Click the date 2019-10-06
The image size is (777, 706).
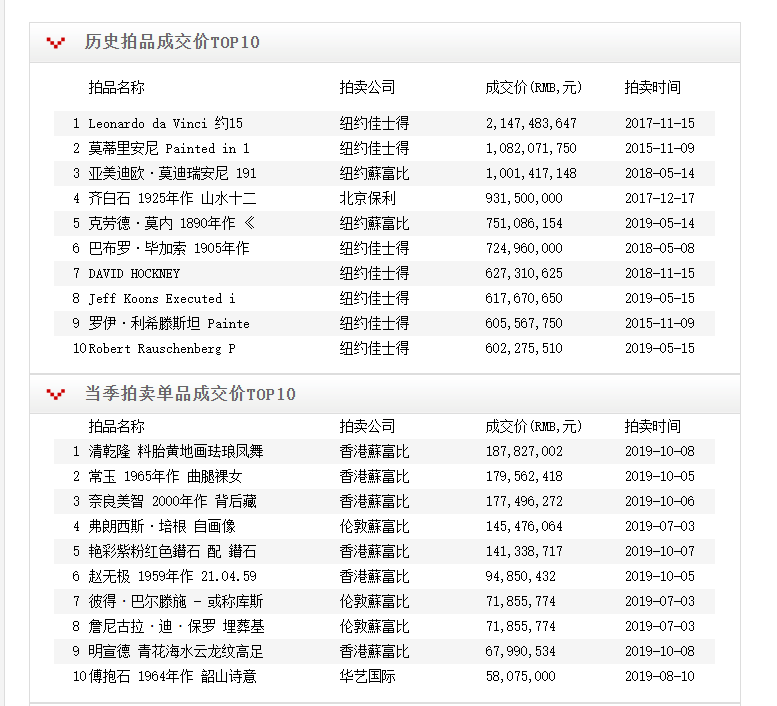[x=660, y=501]
